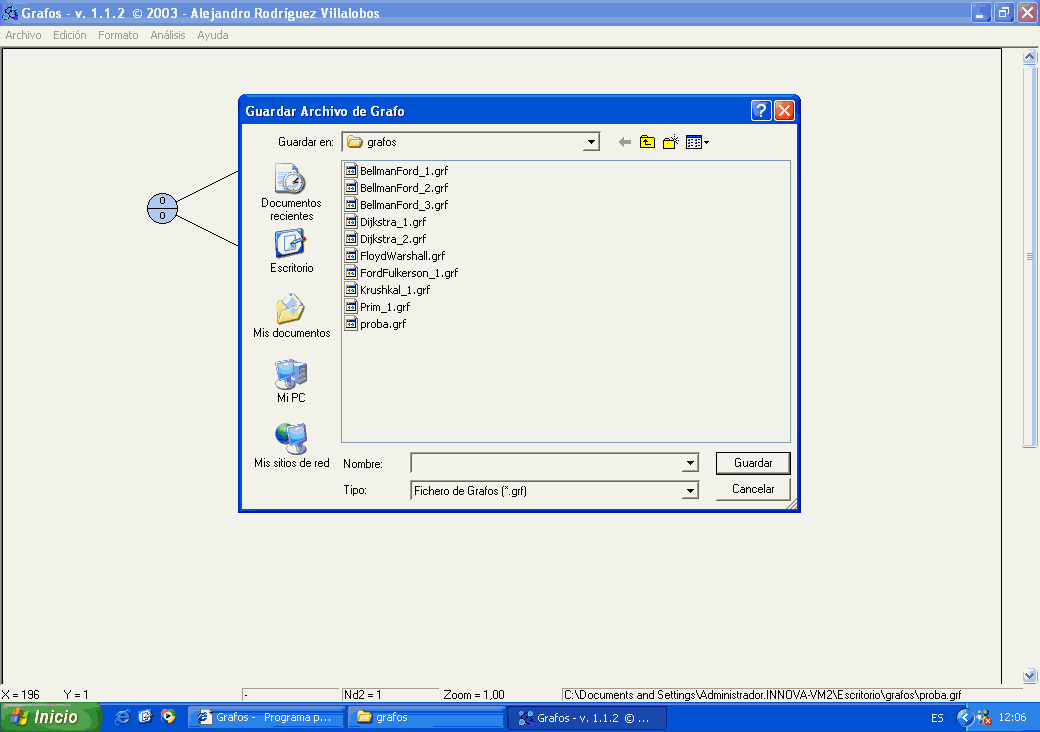
Task: Select the Dijkstra_1.grf file
Action: 392,222
